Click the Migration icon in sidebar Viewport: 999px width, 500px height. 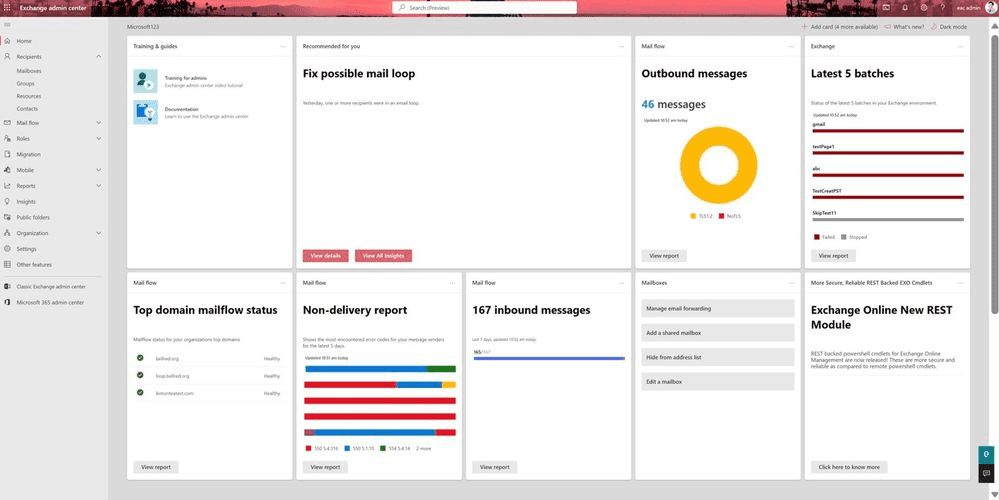click(x=7, y=154)
